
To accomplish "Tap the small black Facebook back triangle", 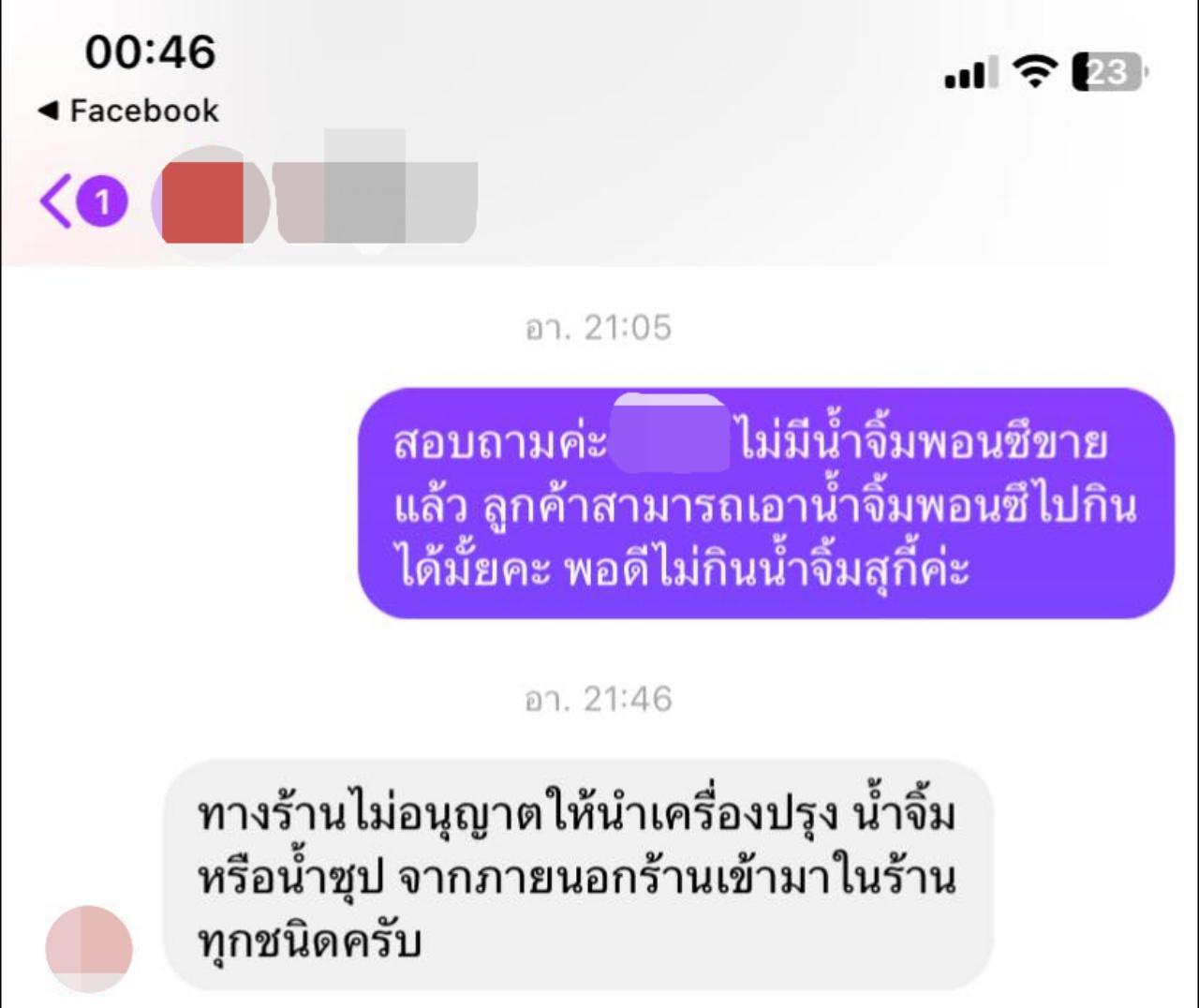I will point(49,111).
